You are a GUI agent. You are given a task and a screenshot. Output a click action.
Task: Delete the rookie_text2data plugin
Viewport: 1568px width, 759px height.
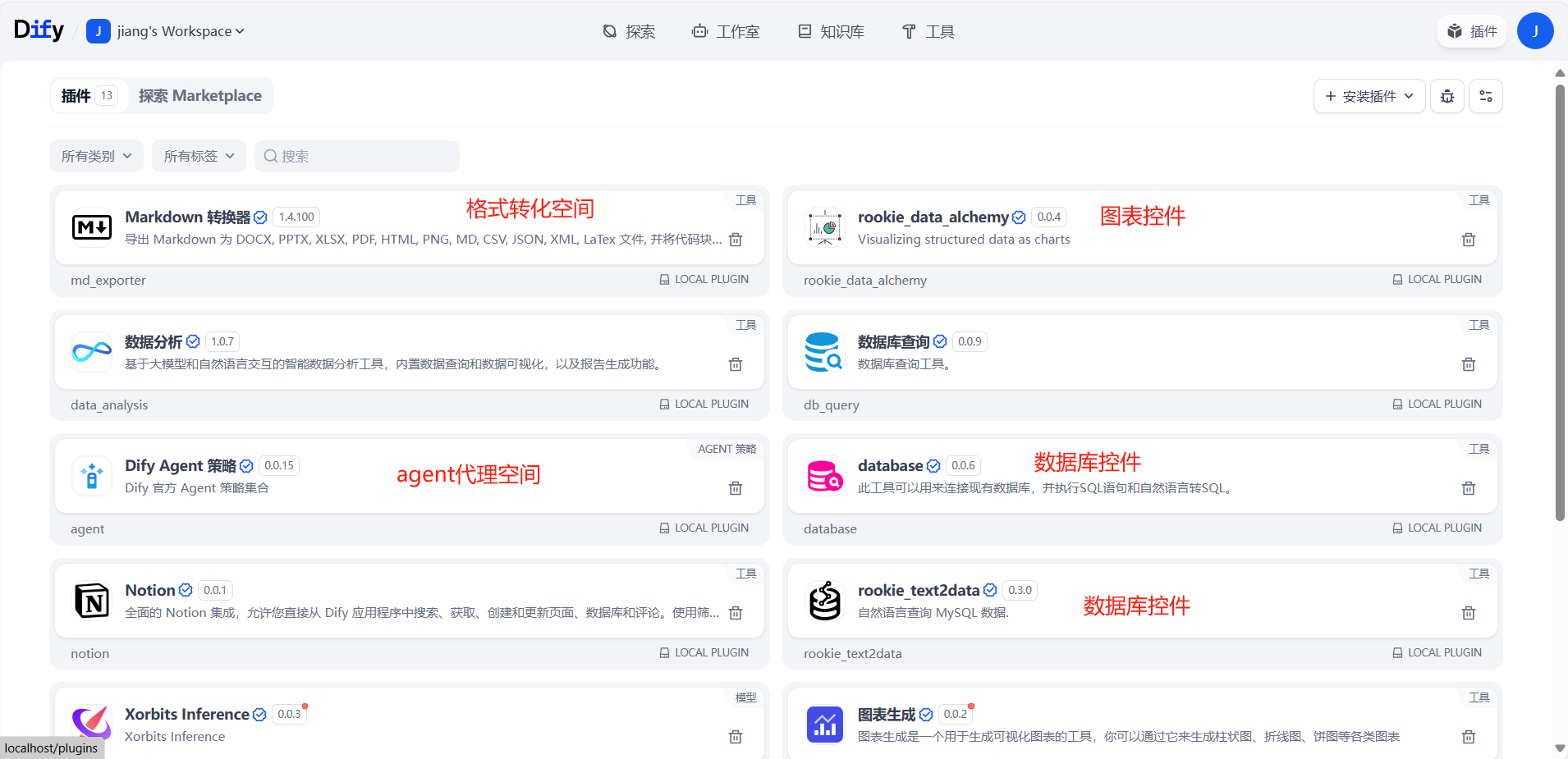1469,613
